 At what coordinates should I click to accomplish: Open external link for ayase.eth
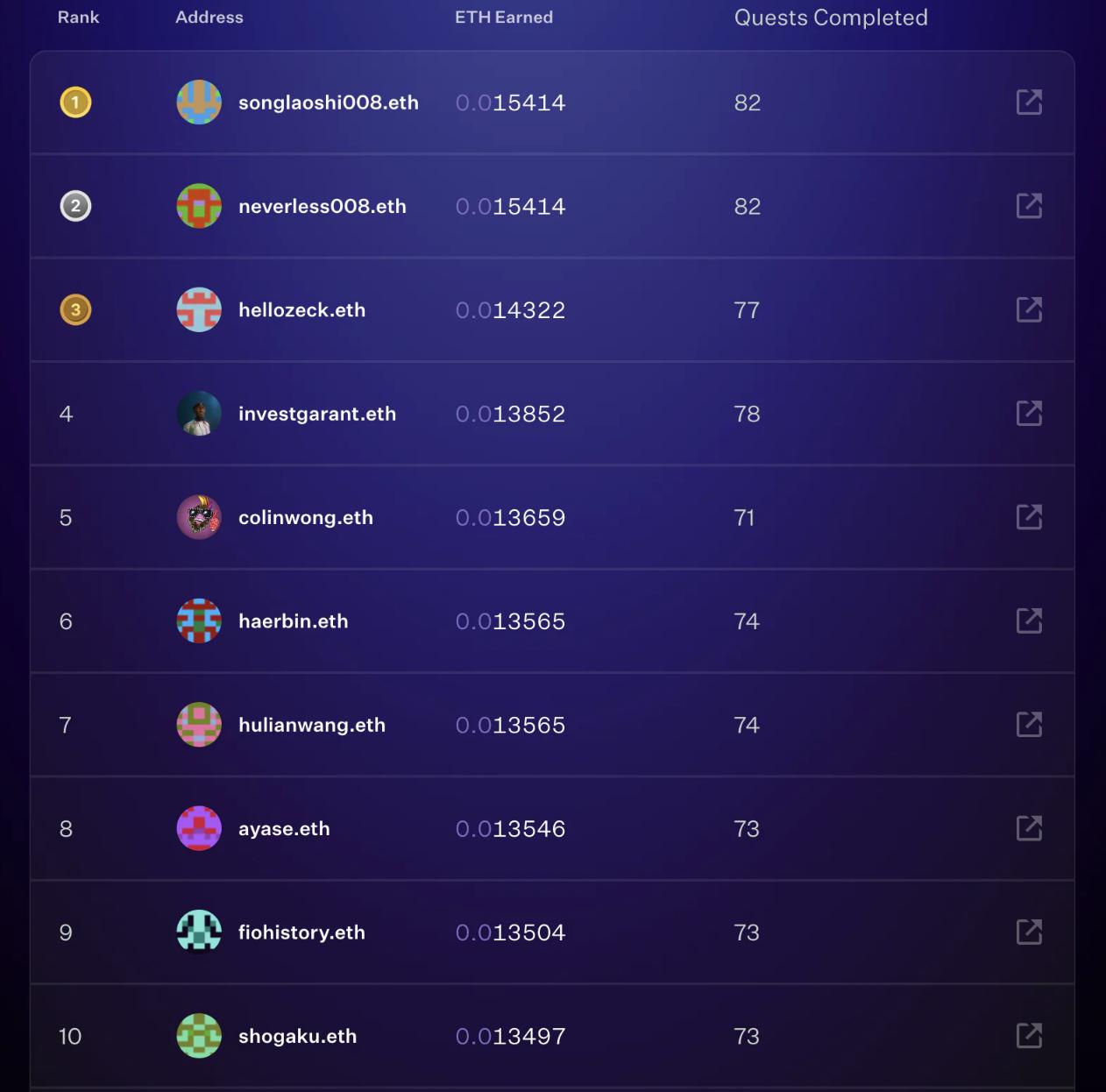(x=1030, y=828)
